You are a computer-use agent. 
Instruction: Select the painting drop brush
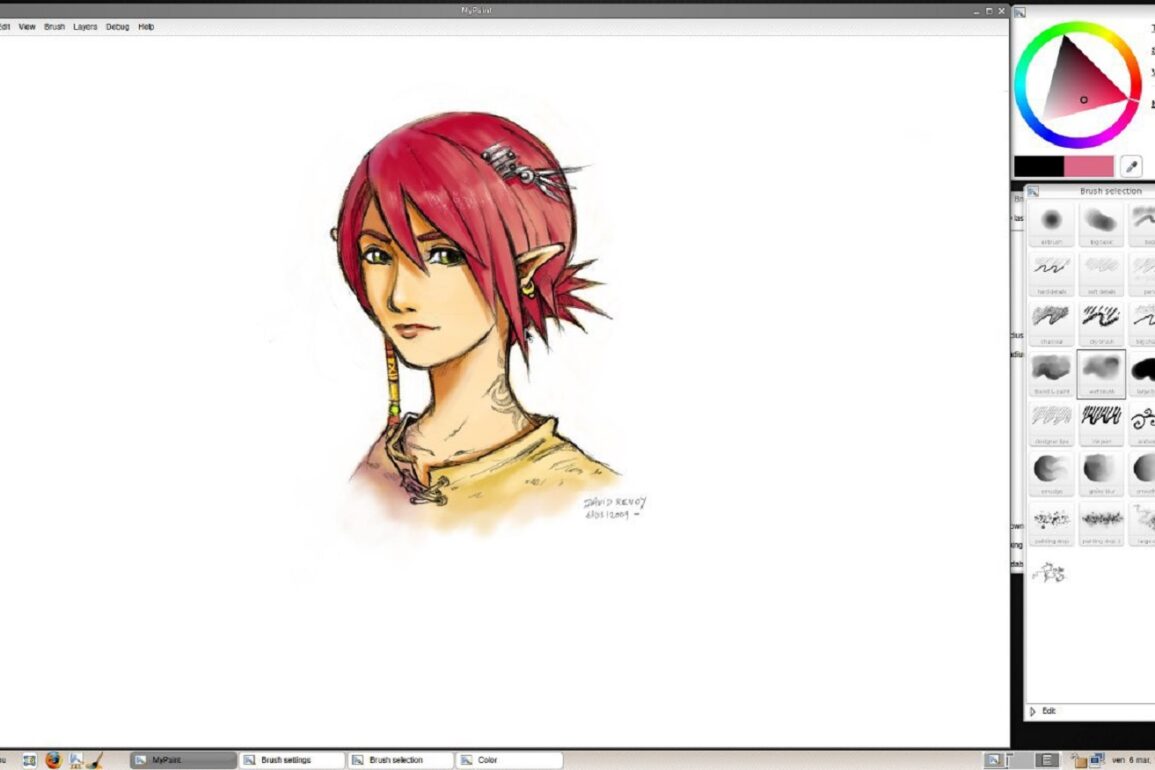pyautogui.click(x=1051, y=519)
